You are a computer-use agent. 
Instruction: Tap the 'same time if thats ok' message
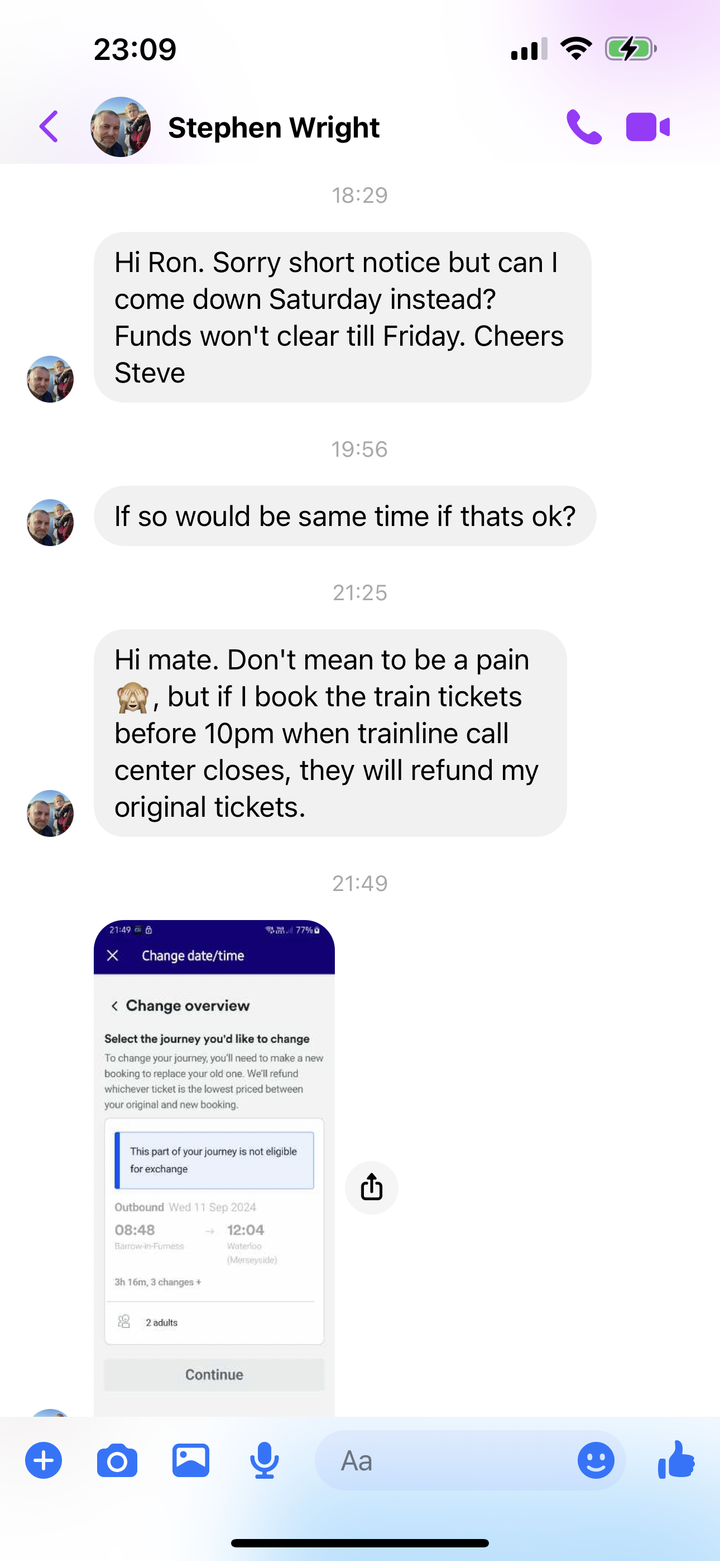pos(345,516)
